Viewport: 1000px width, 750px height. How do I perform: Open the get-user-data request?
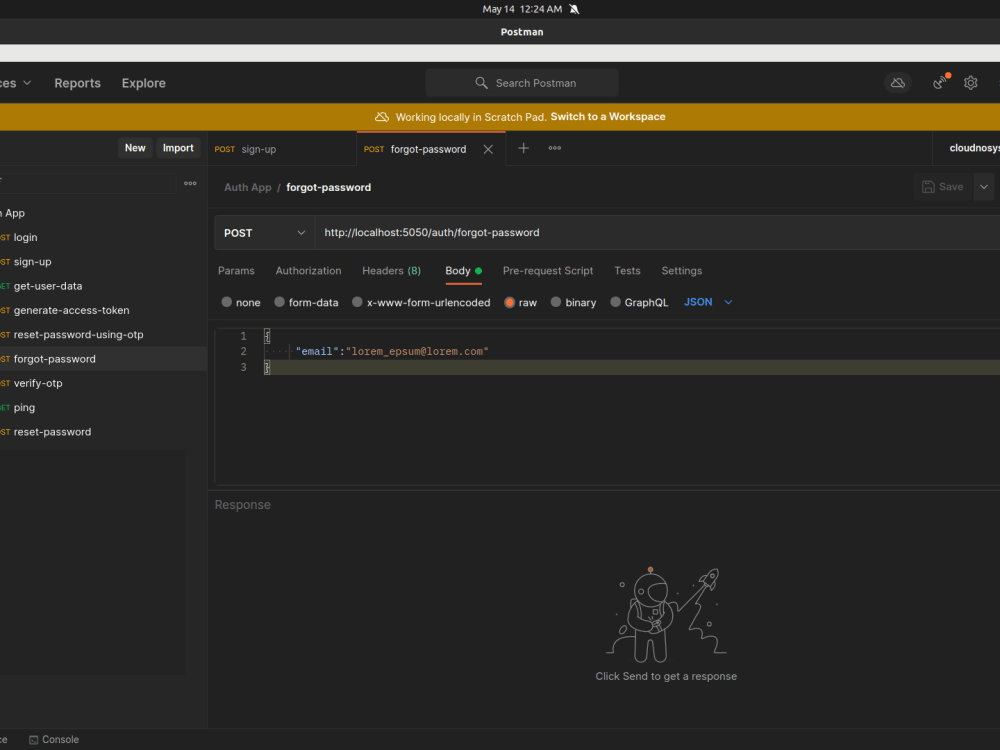tap(48, 286)
